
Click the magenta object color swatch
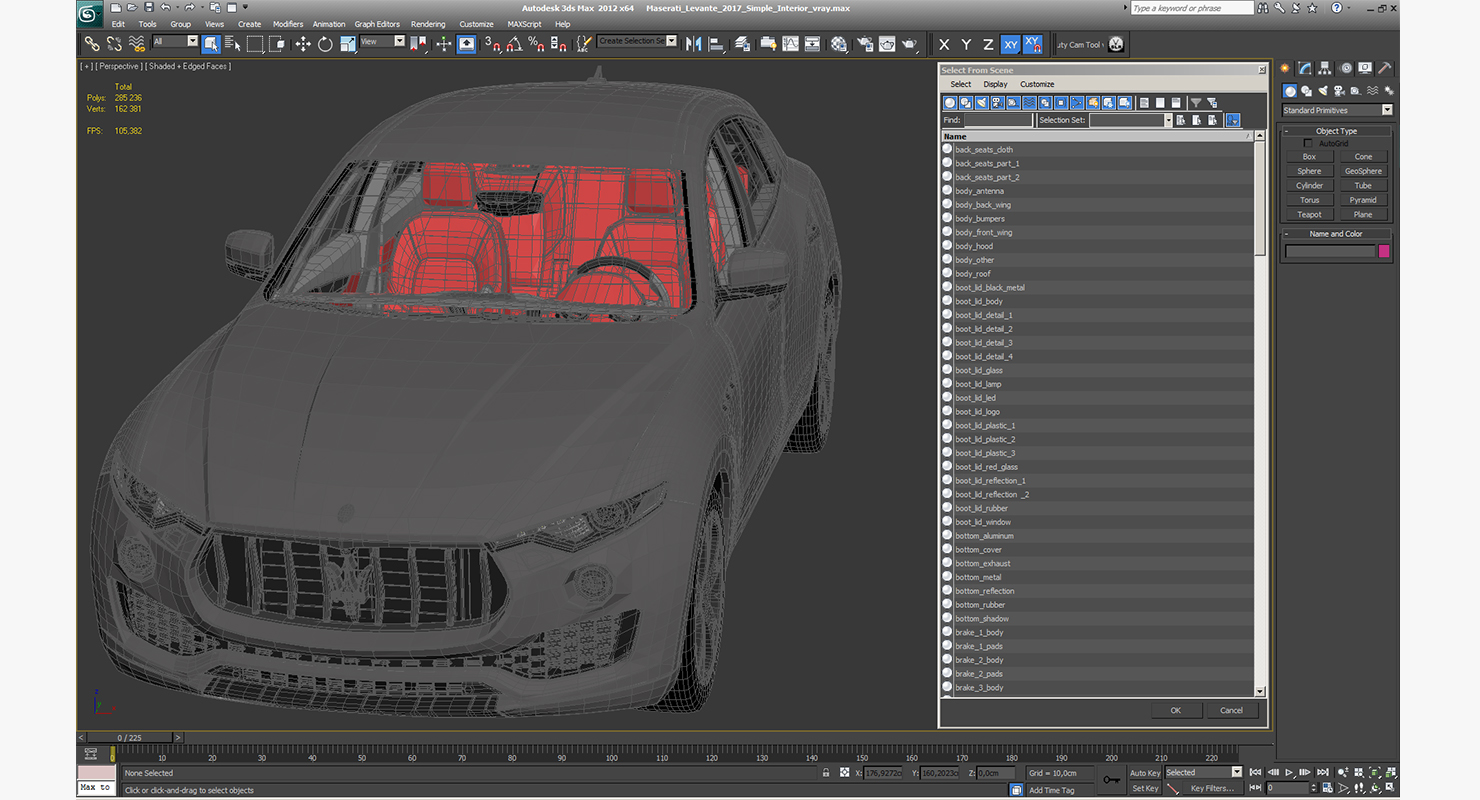click(x=1384, y=251)
